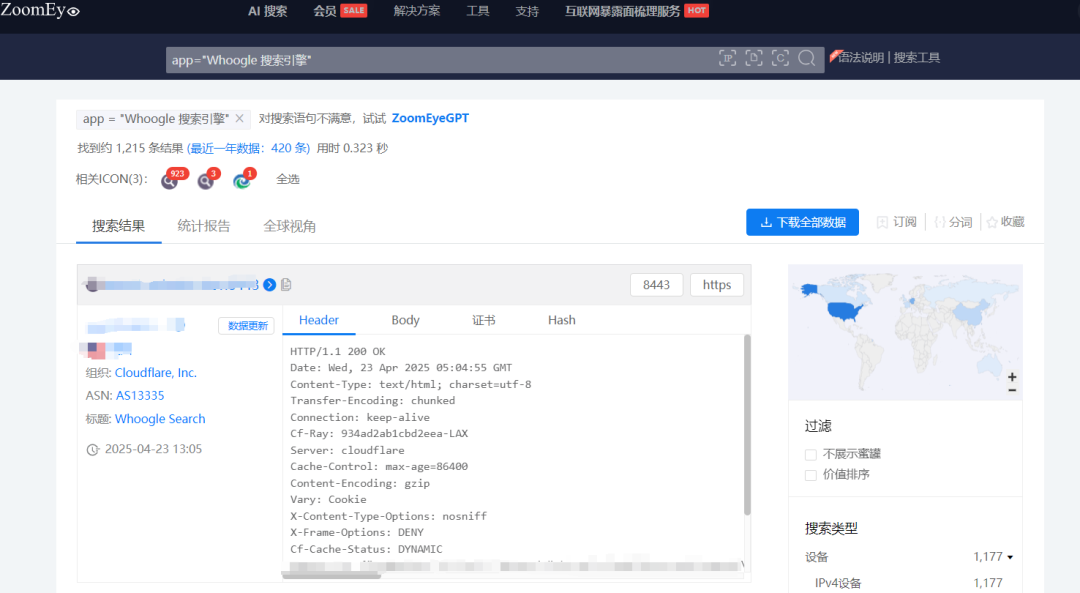Screen dimensions: 1080x593
Task: Remove the app = Whoogle filter tag
Action: click(239, 118)
